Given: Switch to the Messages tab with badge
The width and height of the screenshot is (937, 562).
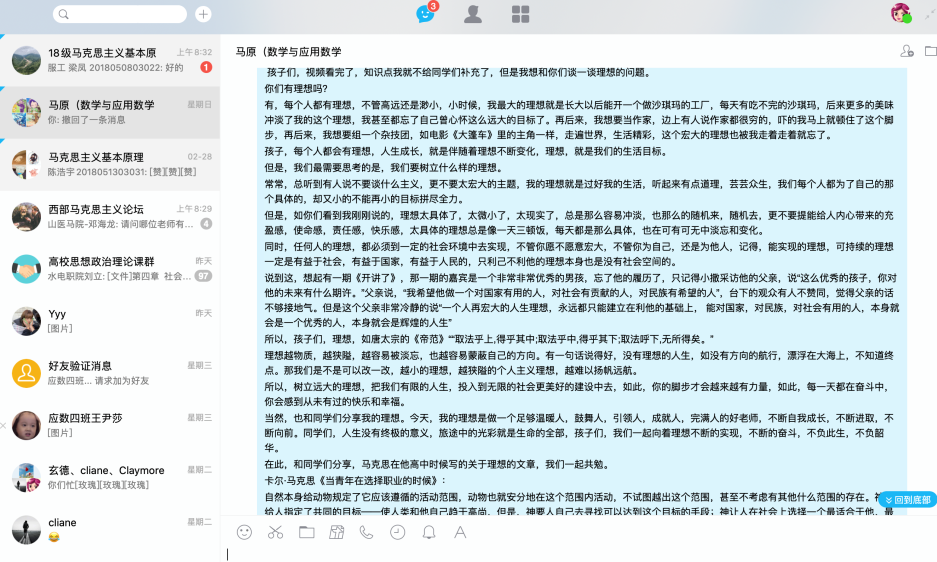Looking at the screenshot, I should 425,14.
